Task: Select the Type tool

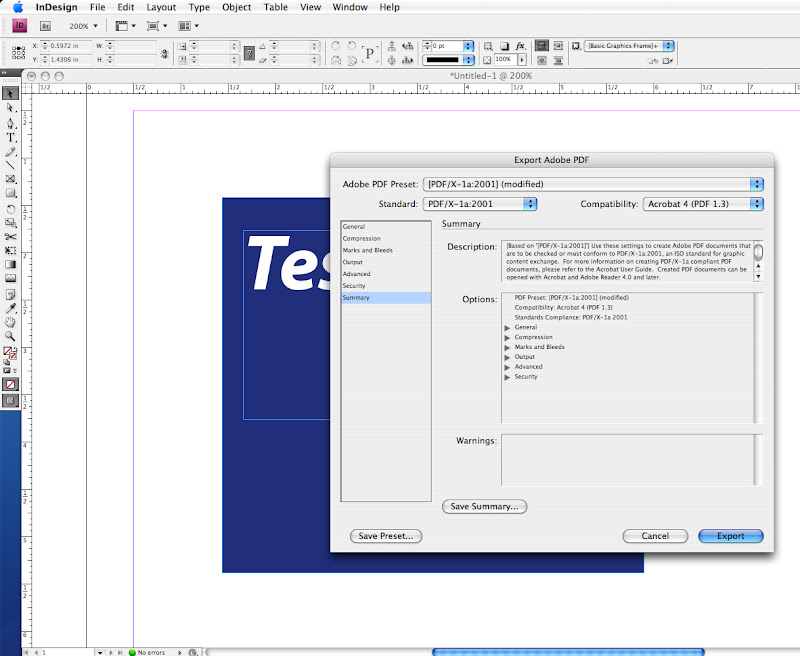Action: click(11, 137)
